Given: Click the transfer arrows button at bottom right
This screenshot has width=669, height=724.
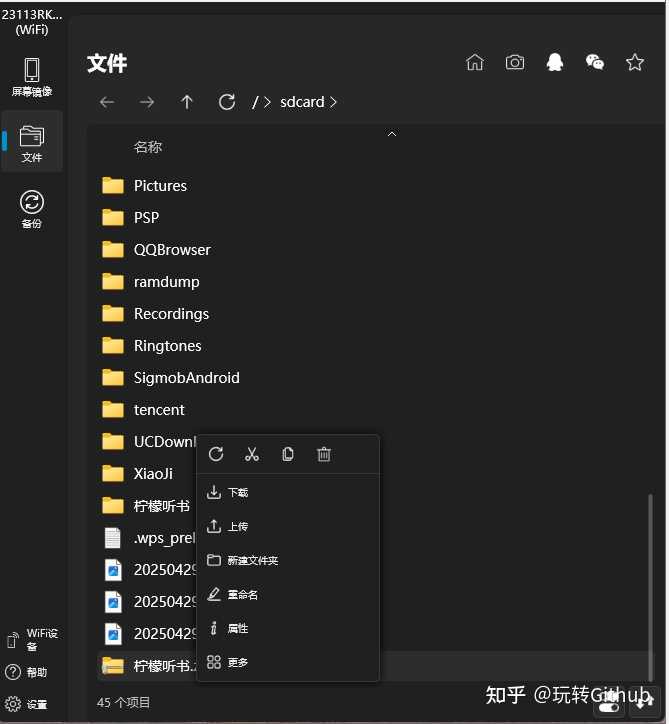Looking at the screenshot, I should pos(641,704).
